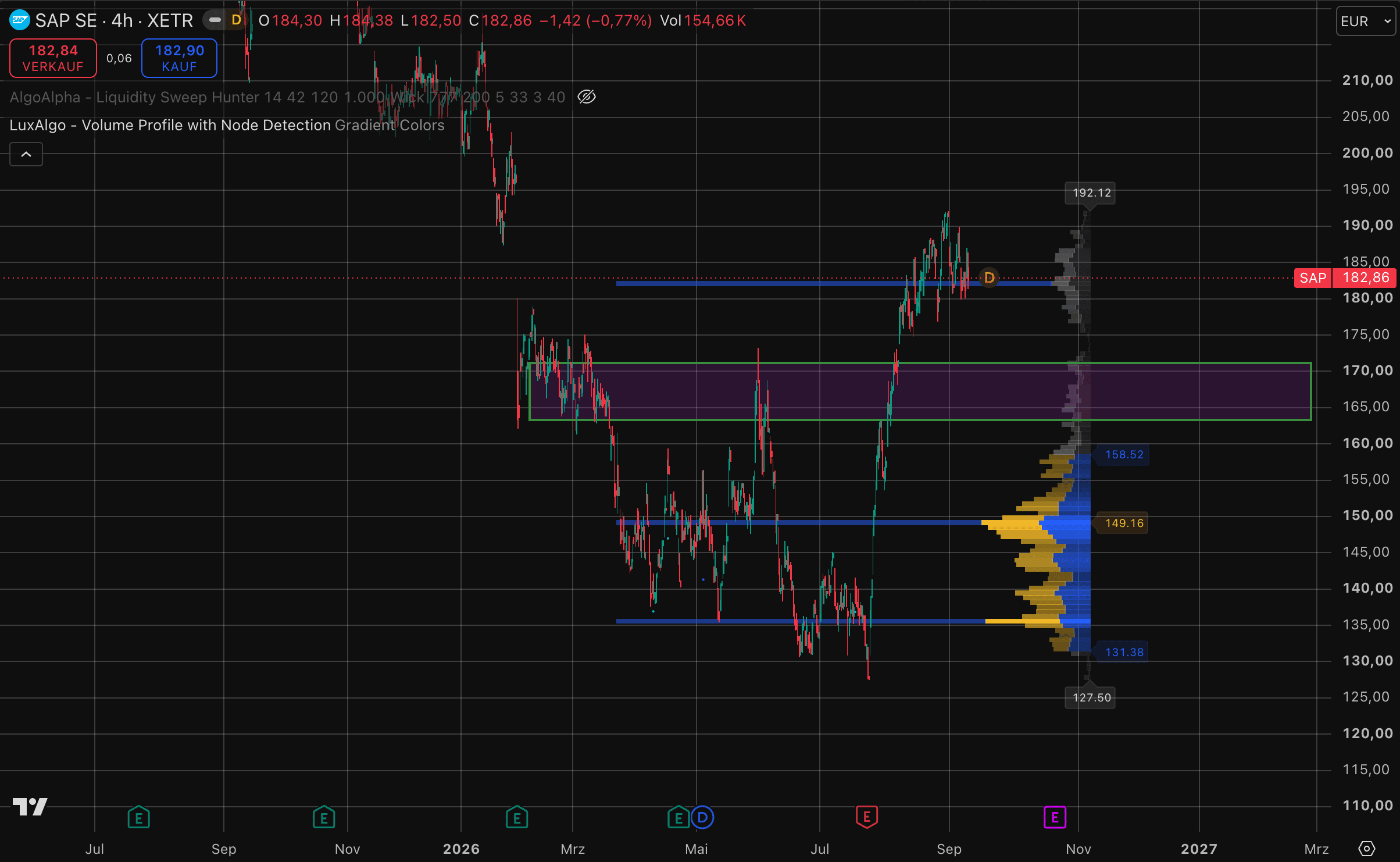The width and height of the screenshot is (1400, 862).
Task: Click the Mai label on the time axis
Action: (x=697, y=849)
